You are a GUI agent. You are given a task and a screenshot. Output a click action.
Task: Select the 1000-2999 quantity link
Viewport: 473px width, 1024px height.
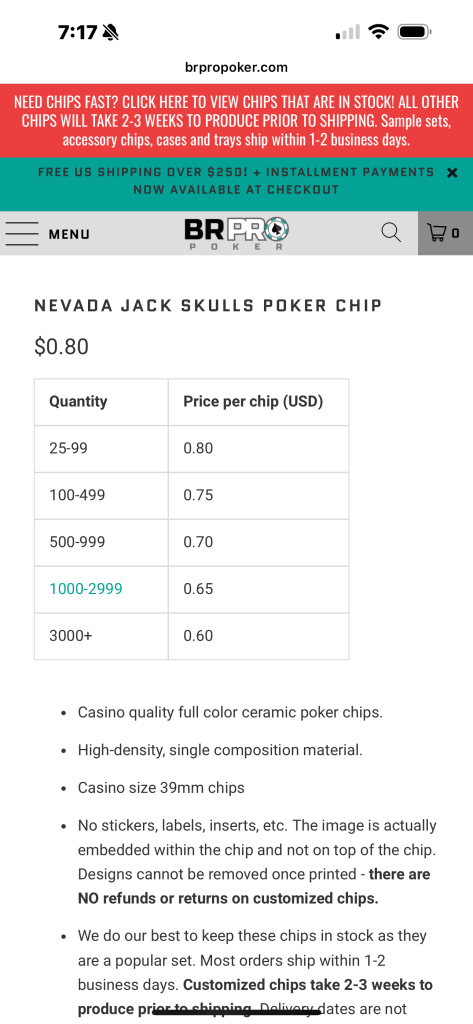86,589
